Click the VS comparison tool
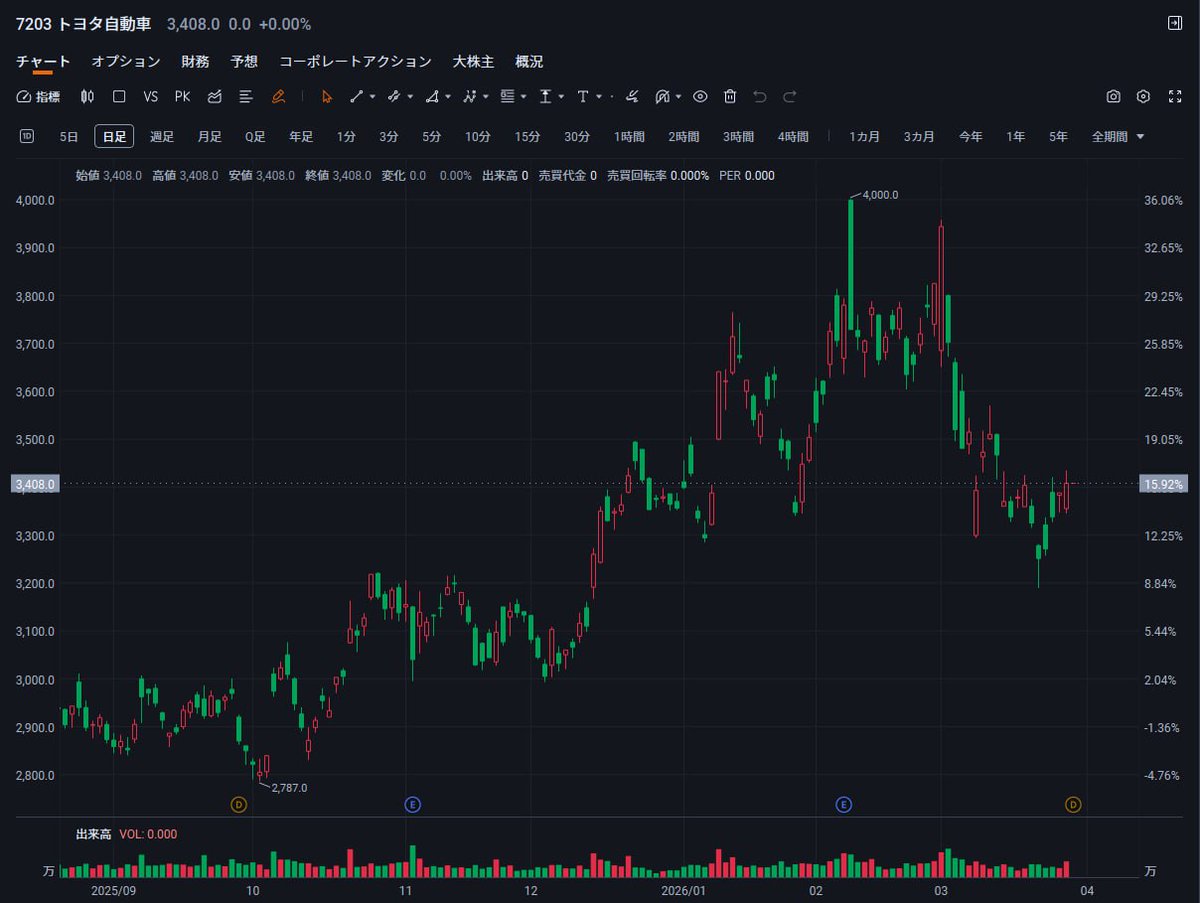The height and width of the screenshot is (903, 1200). [151, 97]
